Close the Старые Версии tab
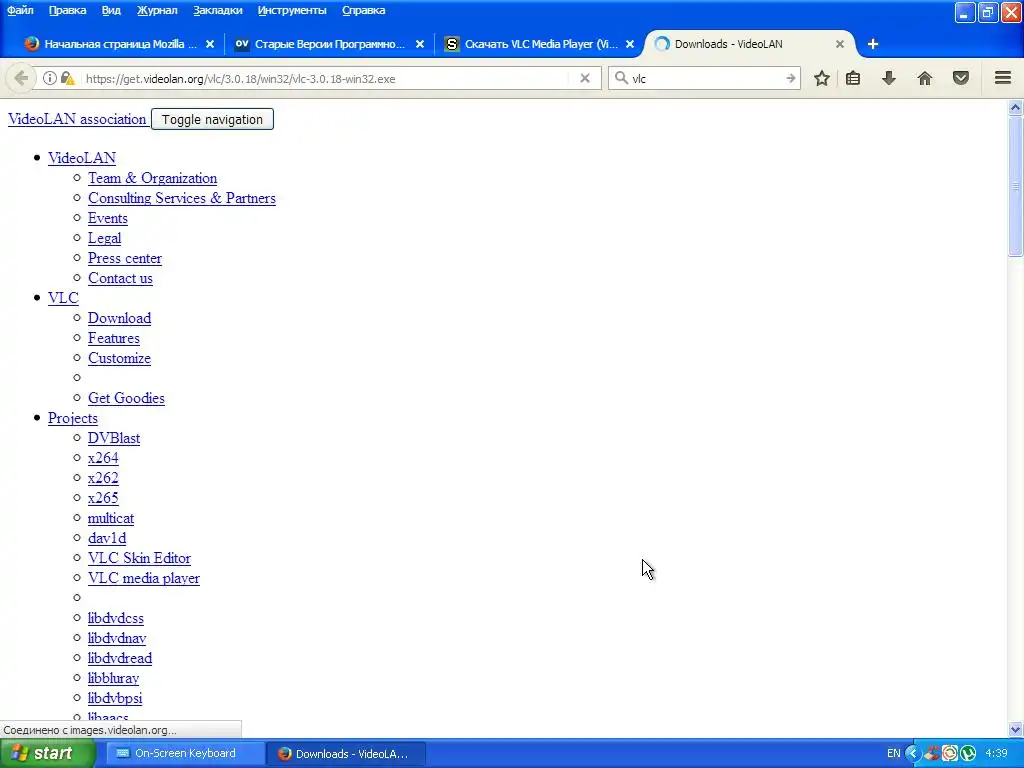 click(420, 44)
